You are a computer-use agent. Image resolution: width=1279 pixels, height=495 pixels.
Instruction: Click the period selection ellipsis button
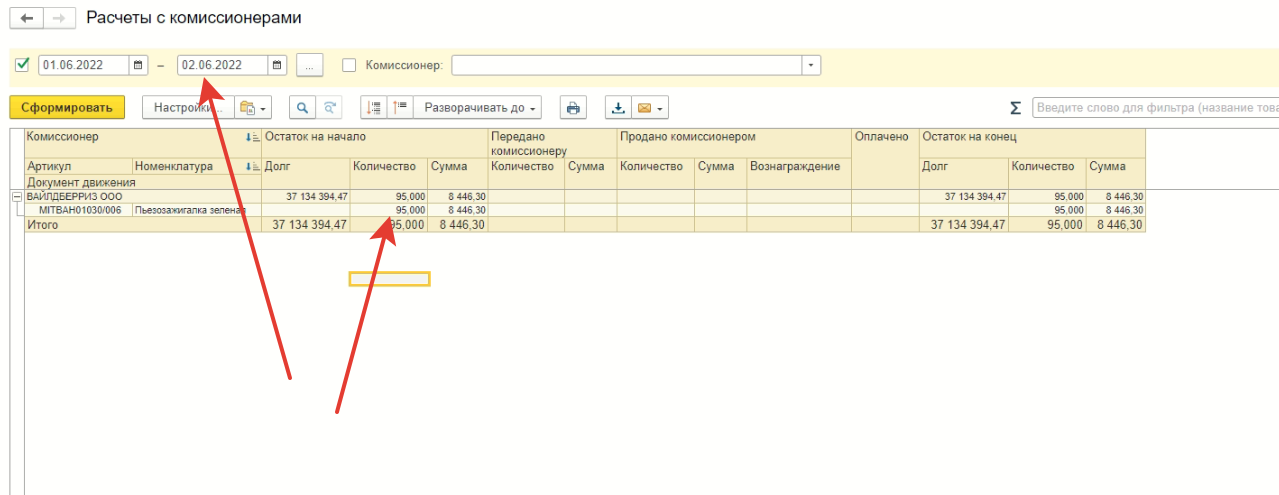(309, 65)
